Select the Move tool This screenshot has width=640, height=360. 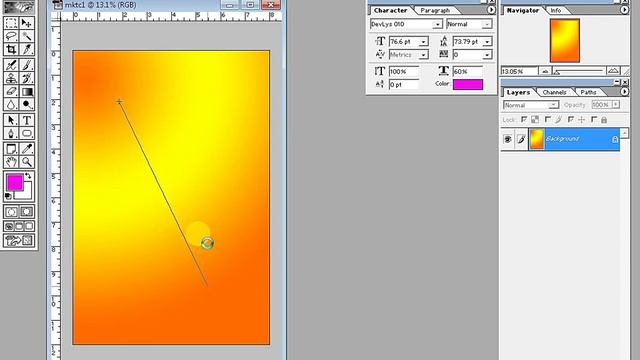pyautogui.click(x=27, y=23)
